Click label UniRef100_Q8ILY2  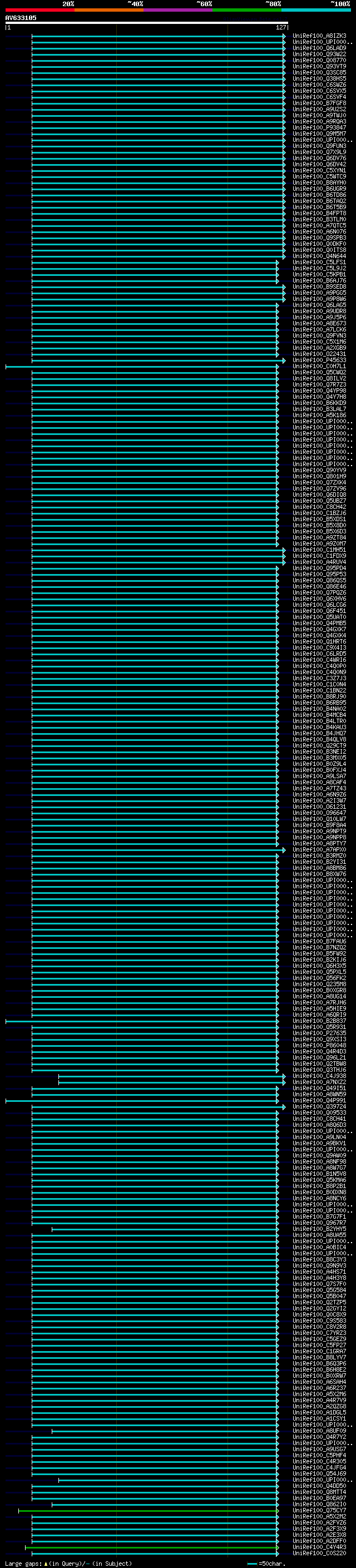(x=319, y=379)
